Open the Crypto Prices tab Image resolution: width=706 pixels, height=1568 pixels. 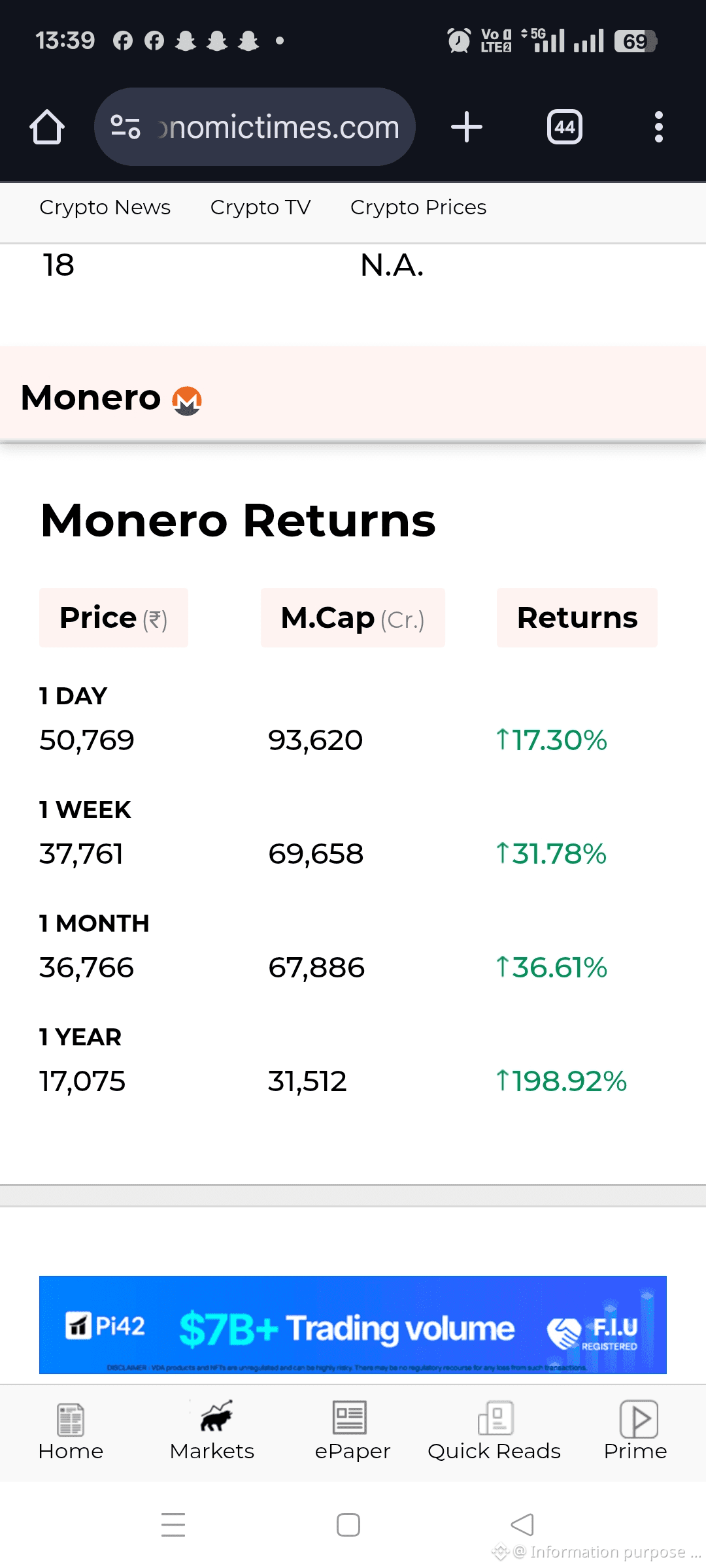click(418, 207)
